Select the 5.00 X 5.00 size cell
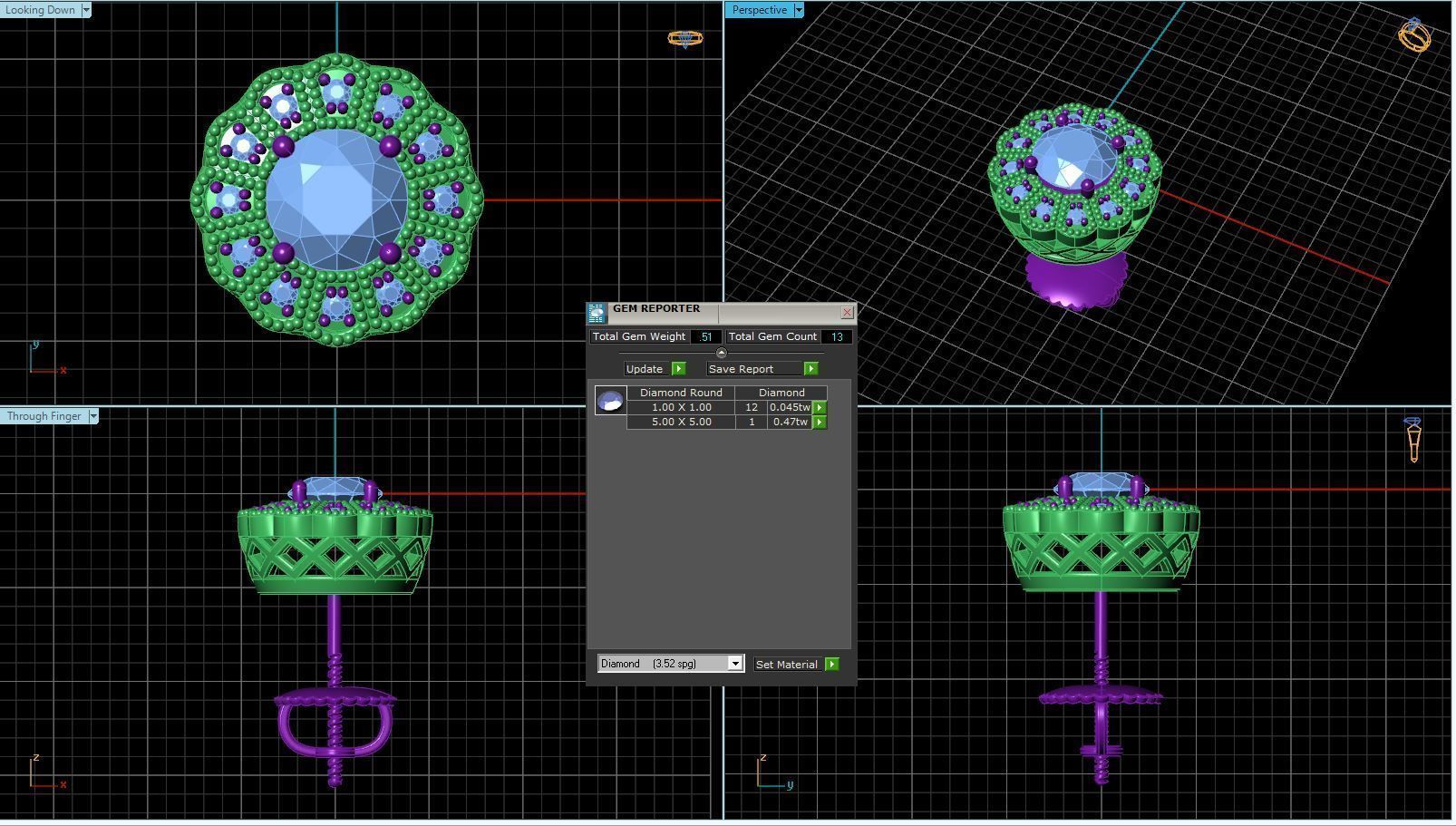This screenshot has height=826, width=1456. pos(681,423)
